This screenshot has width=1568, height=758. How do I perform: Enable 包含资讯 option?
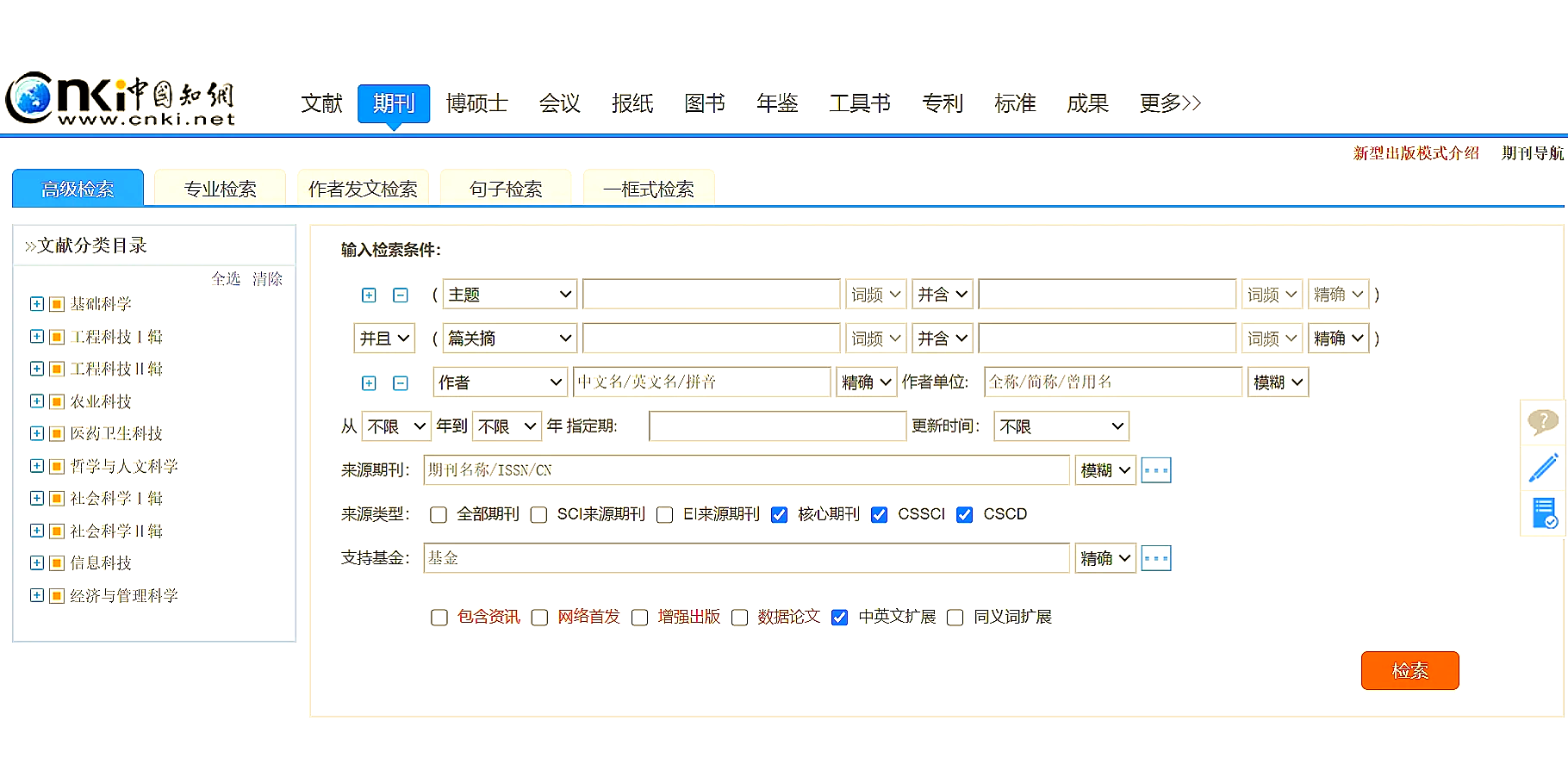pos(439,618)
